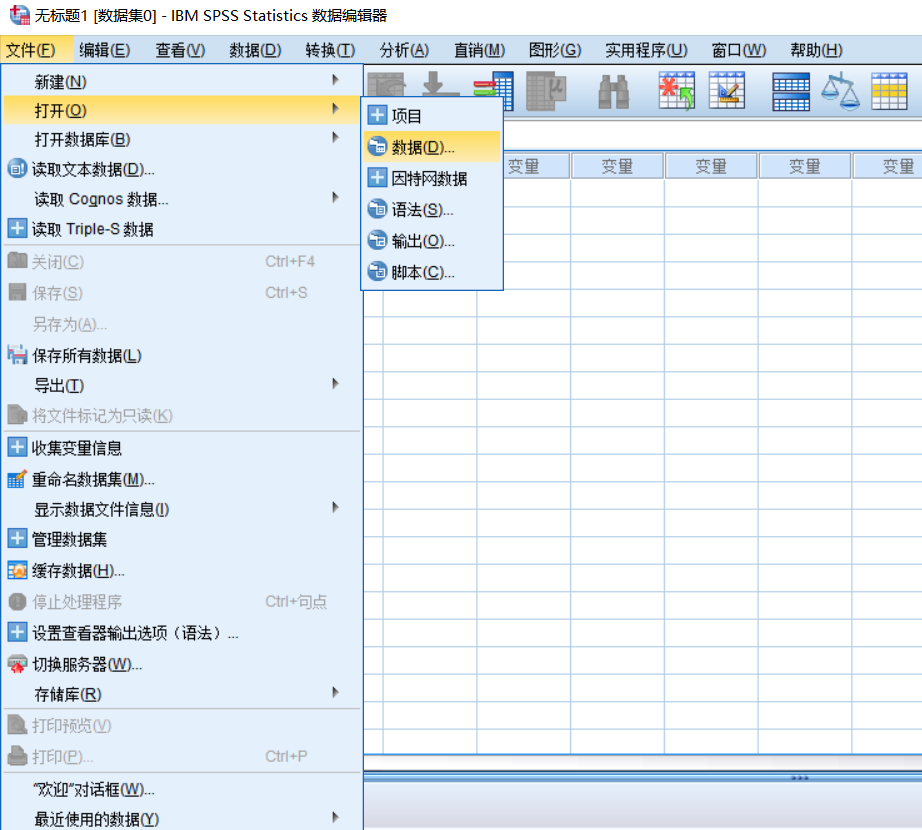This screenshot has width=922, height=830.
Task: Select 保存所有数据(L) menu entry
Action: pyautogui.click(x=182, y=356)
